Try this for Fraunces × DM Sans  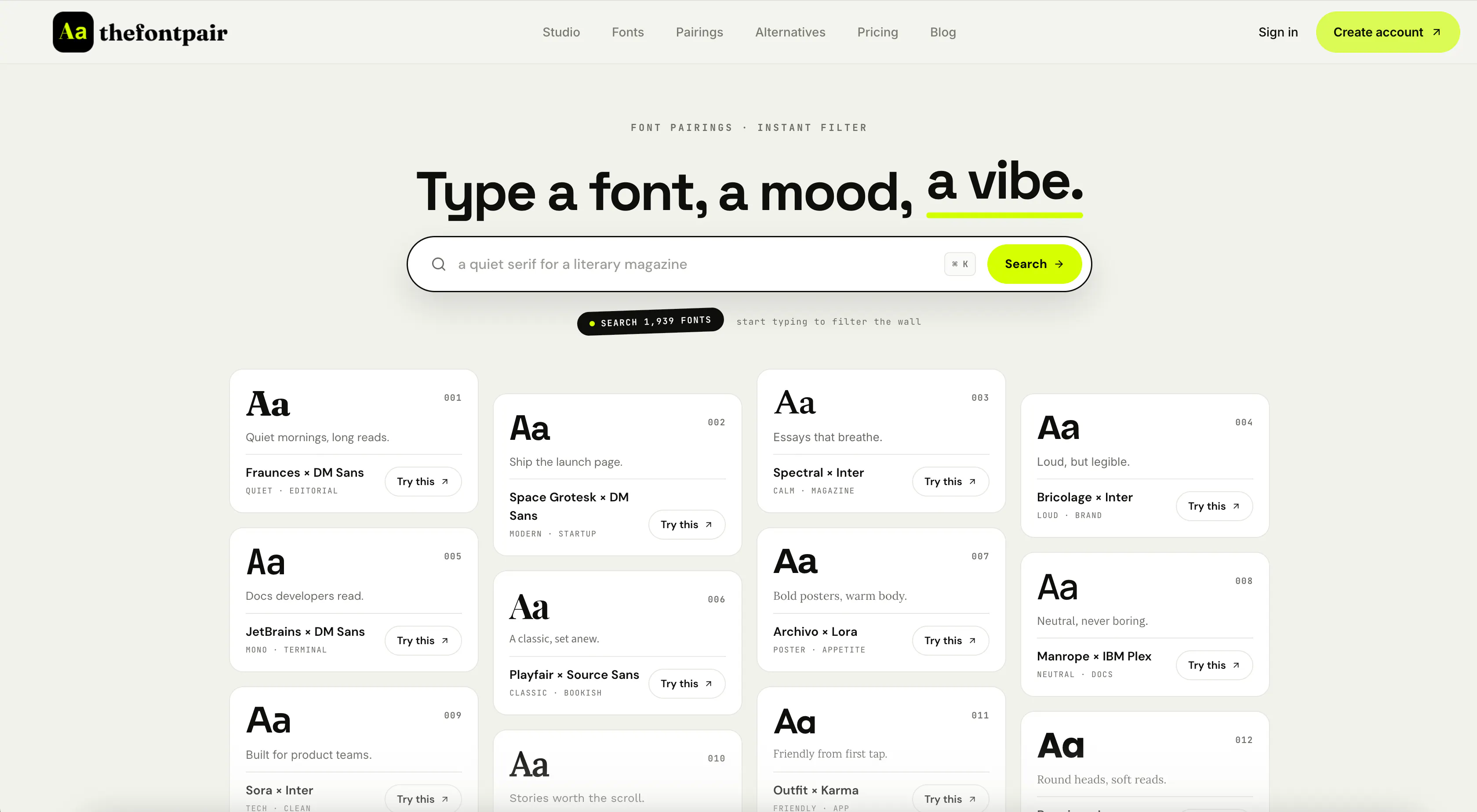(x=422, y=481)
